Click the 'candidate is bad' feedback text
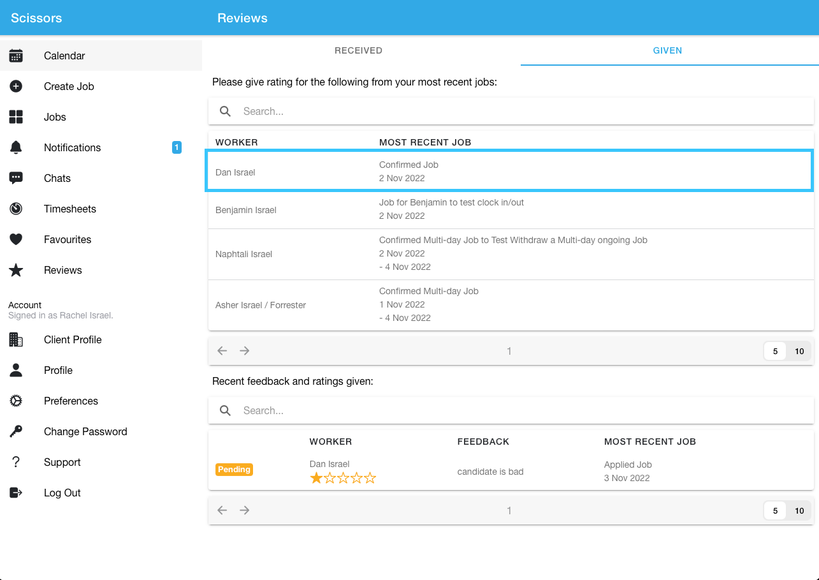Viewport: 819px width, 580px height. [490, 471]
